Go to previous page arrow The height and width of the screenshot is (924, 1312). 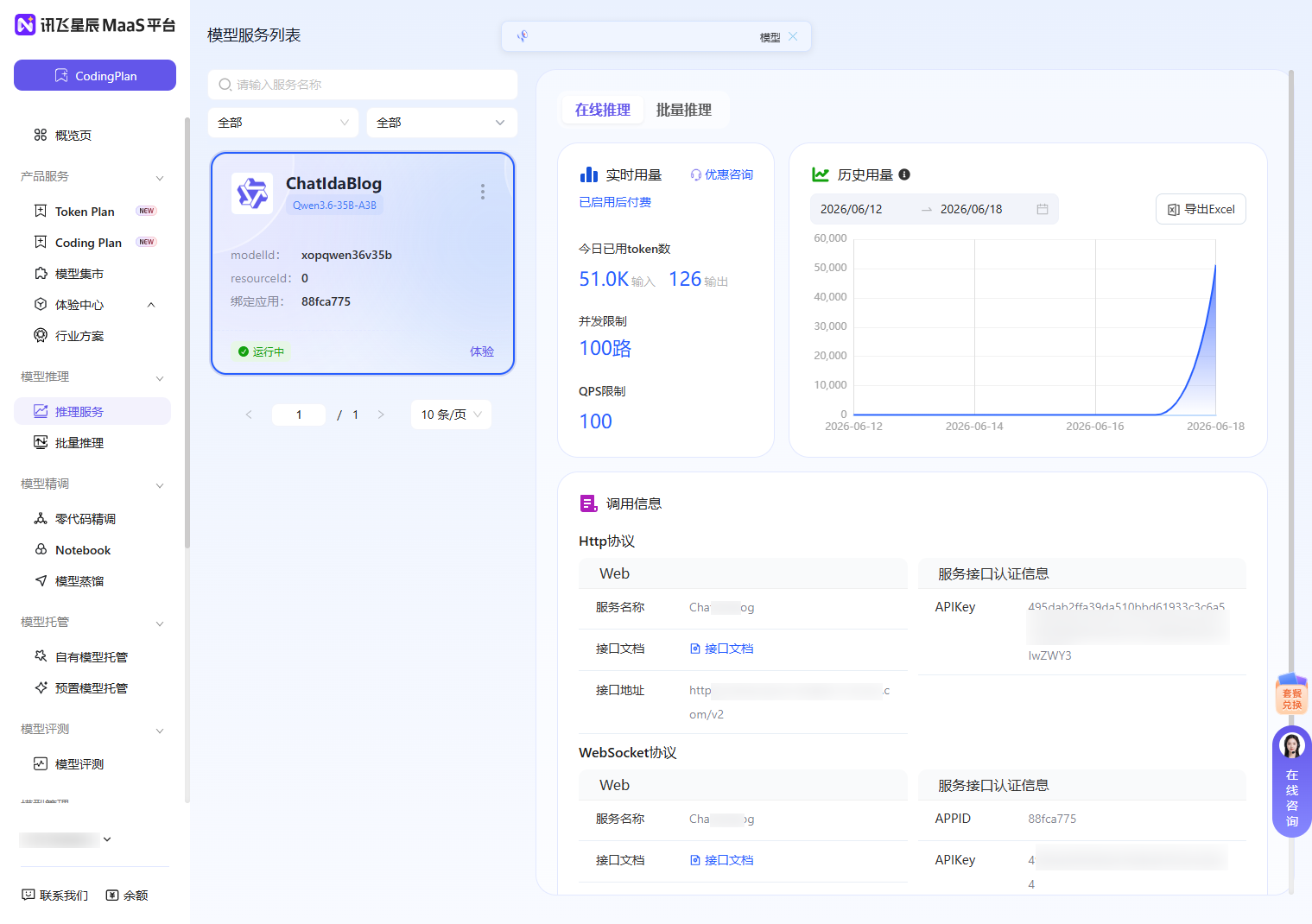click(249, 415)
